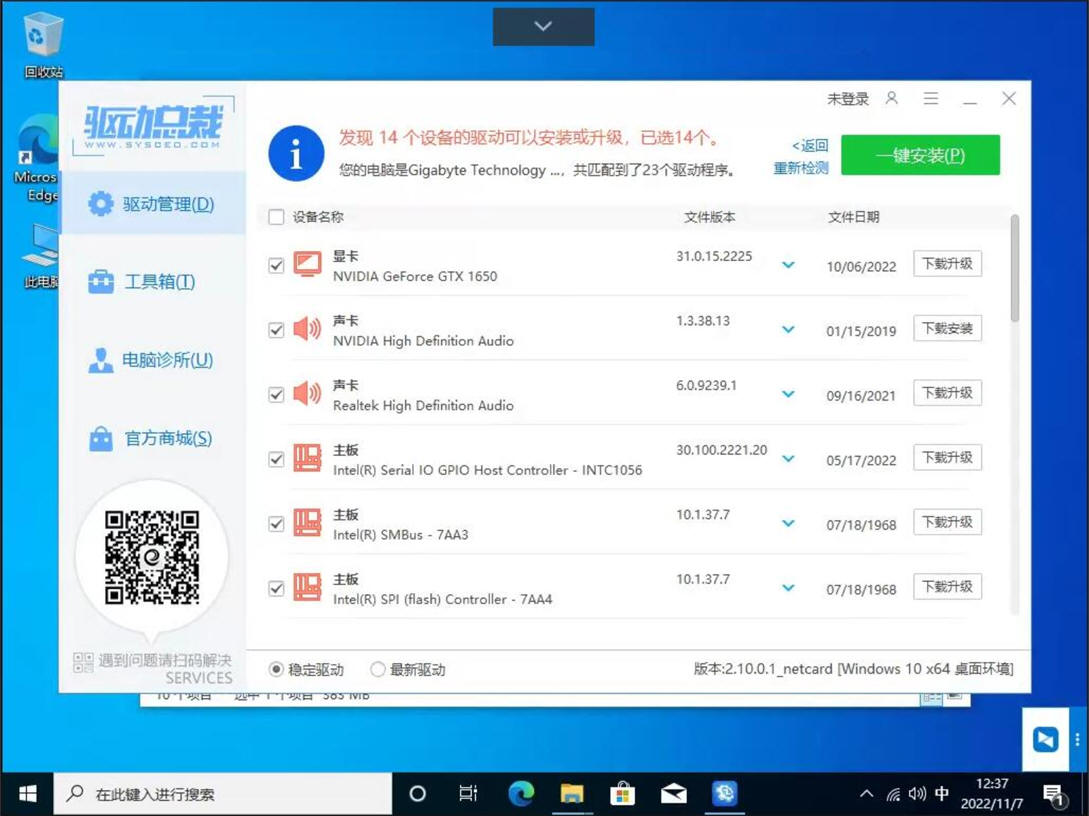Expand the top dropdown chevron bar
The height and width of the screenshot is (816, 1089).
click(543, 26)
